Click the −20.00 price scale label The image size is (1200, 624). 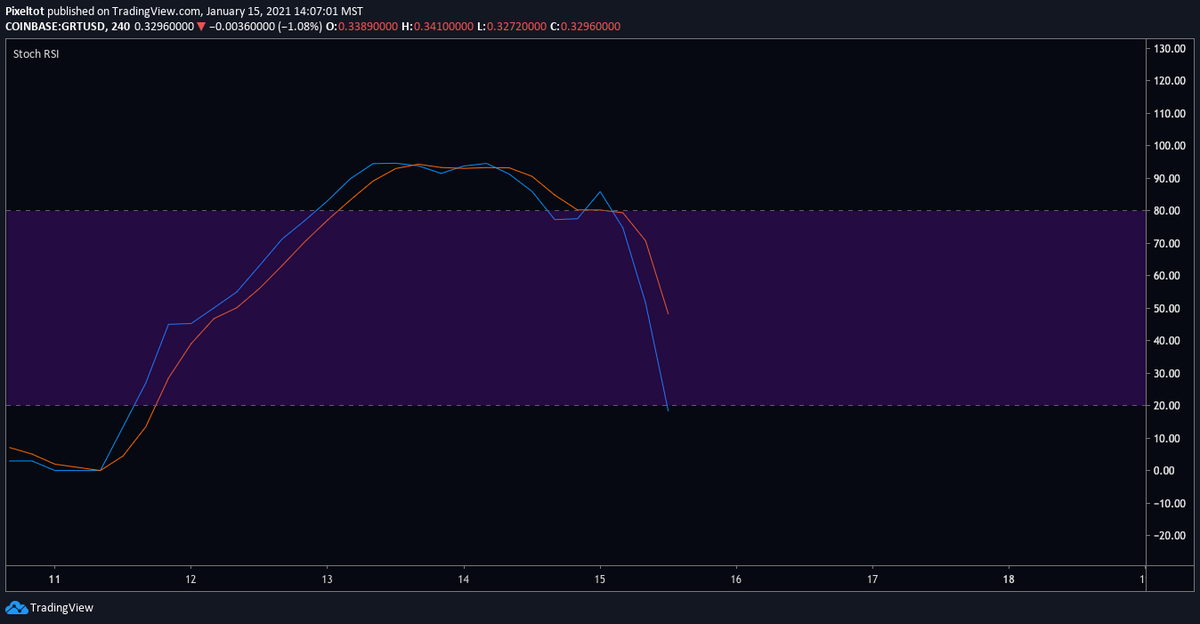click(1169, 536)
